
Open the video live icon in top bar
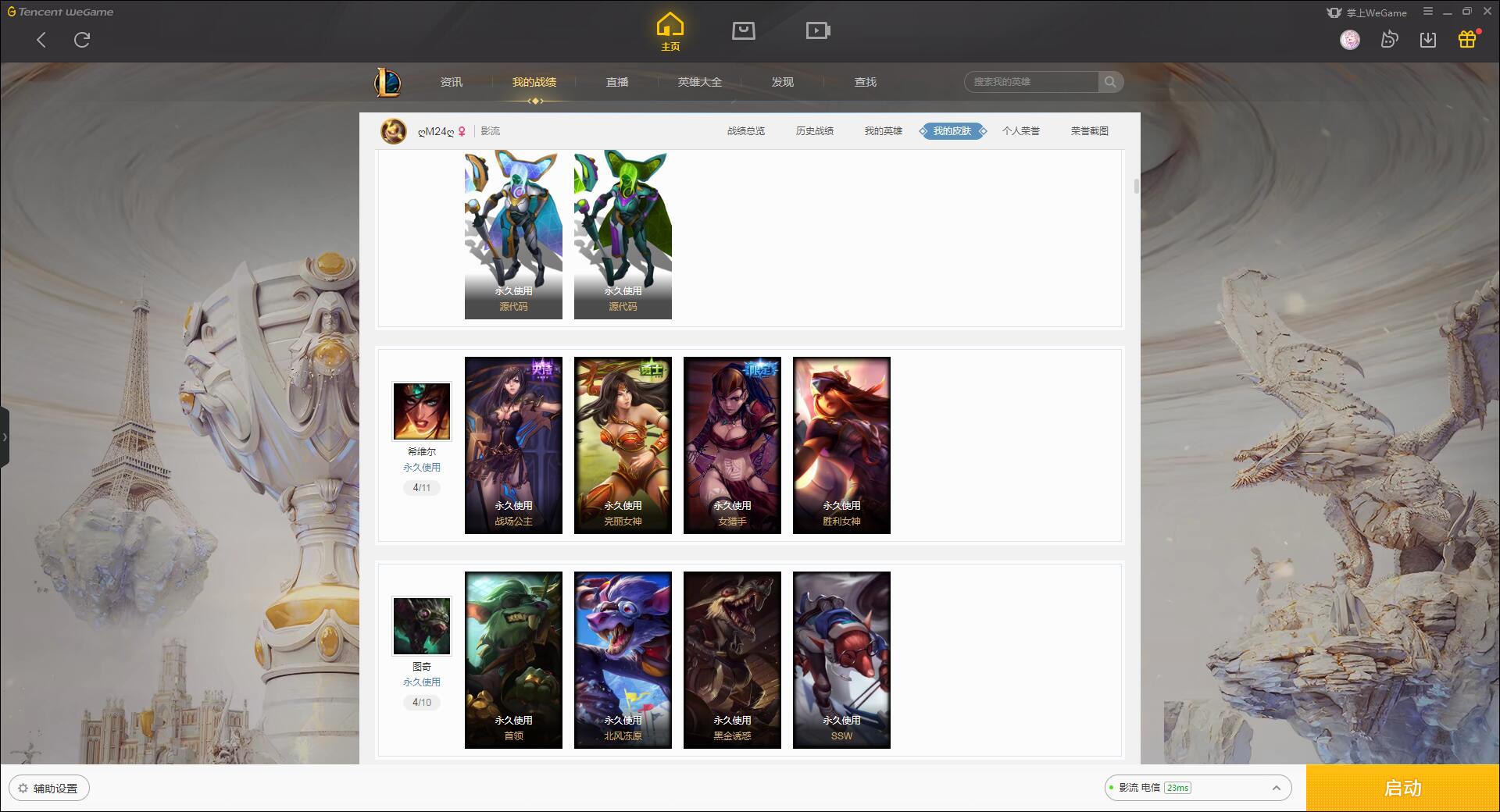click(818, 30)
